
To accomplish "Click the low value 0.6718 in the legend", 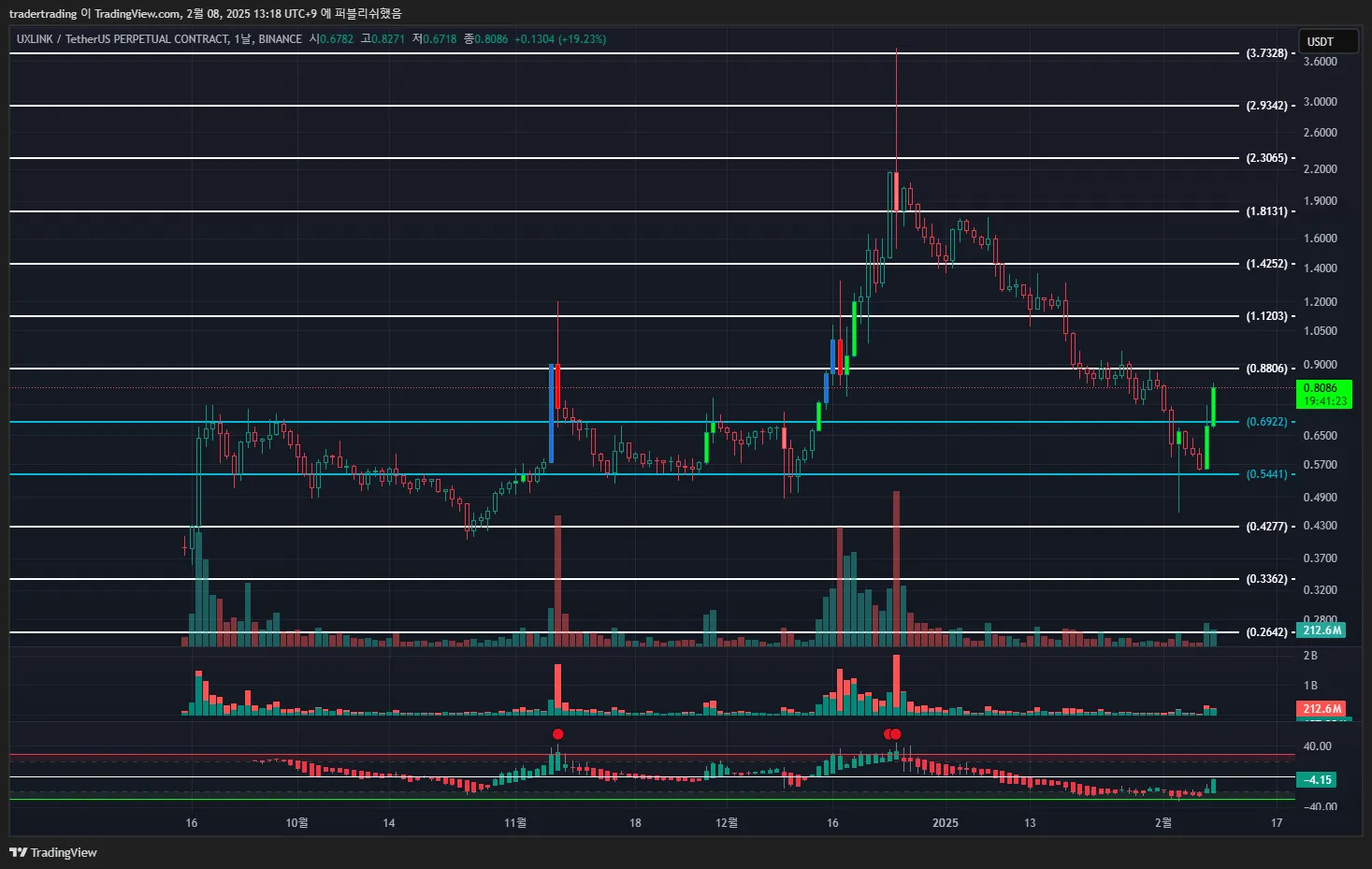I will [440, 39].
